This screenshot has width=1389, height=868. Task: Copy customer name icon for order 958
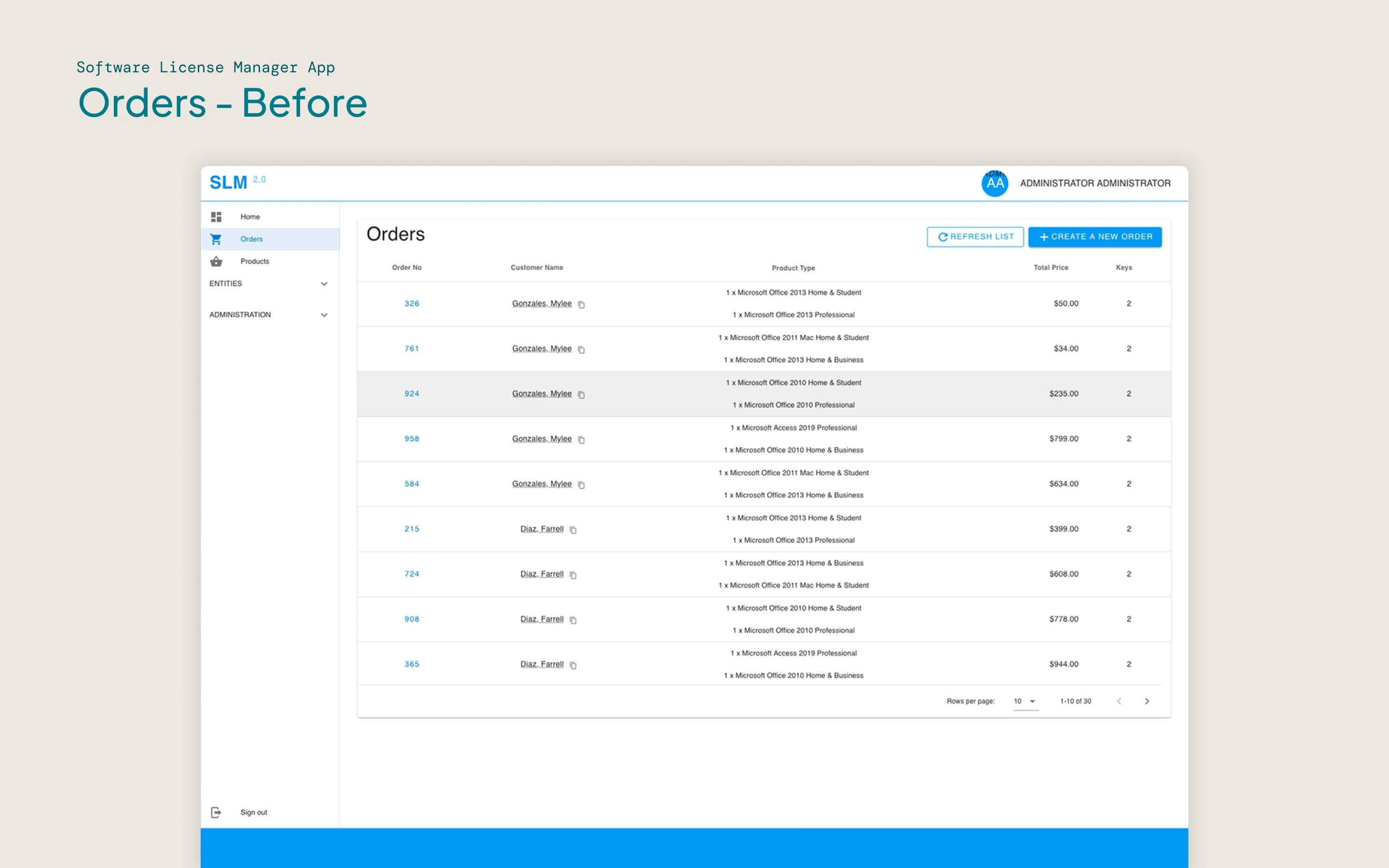pos(582,440)
